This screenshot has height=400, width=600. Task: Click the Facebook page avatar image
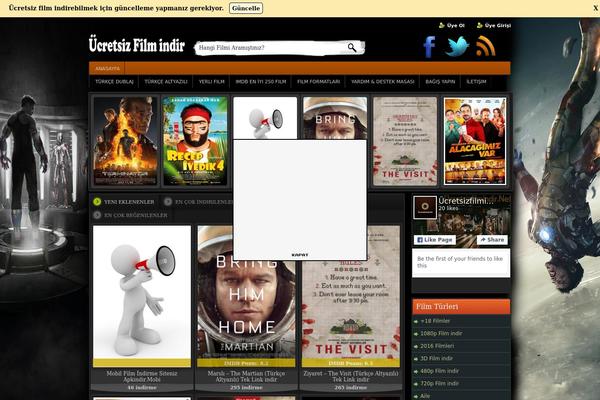[425, 207]
